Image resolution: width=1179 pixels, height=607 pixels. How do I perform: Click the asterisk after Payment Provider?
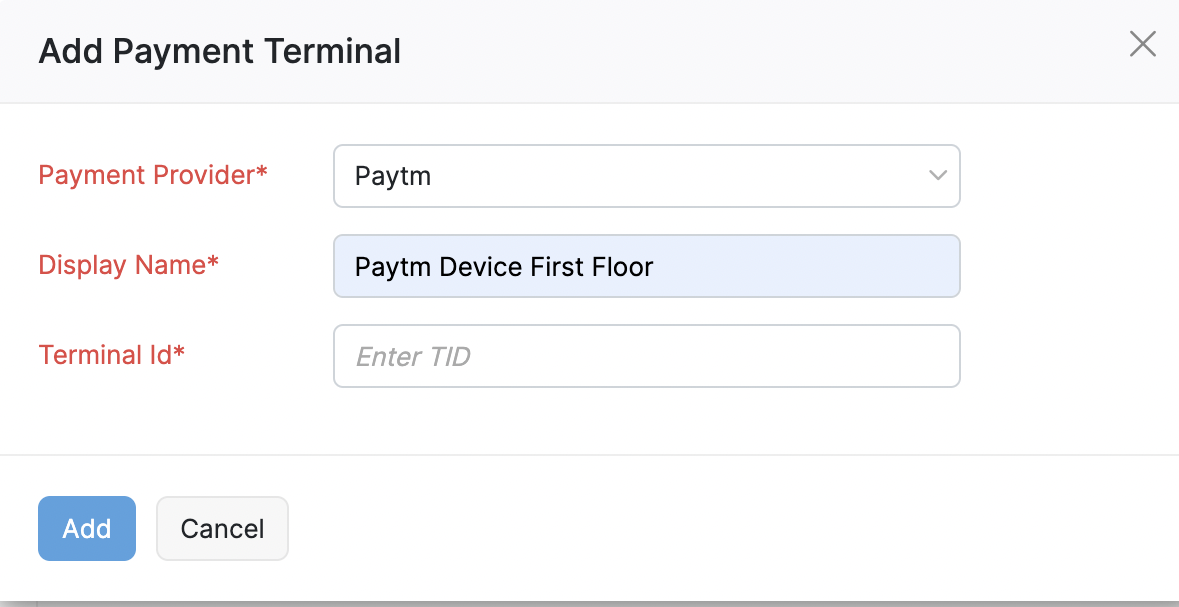[x=262, y=172]
